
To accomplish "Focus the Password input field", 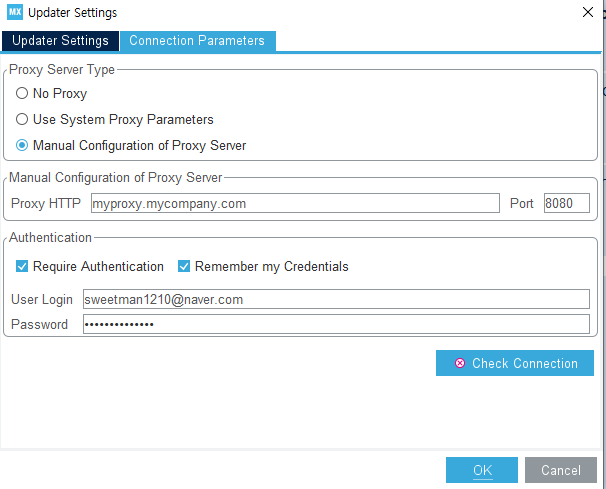I will [x=336, y=324].
